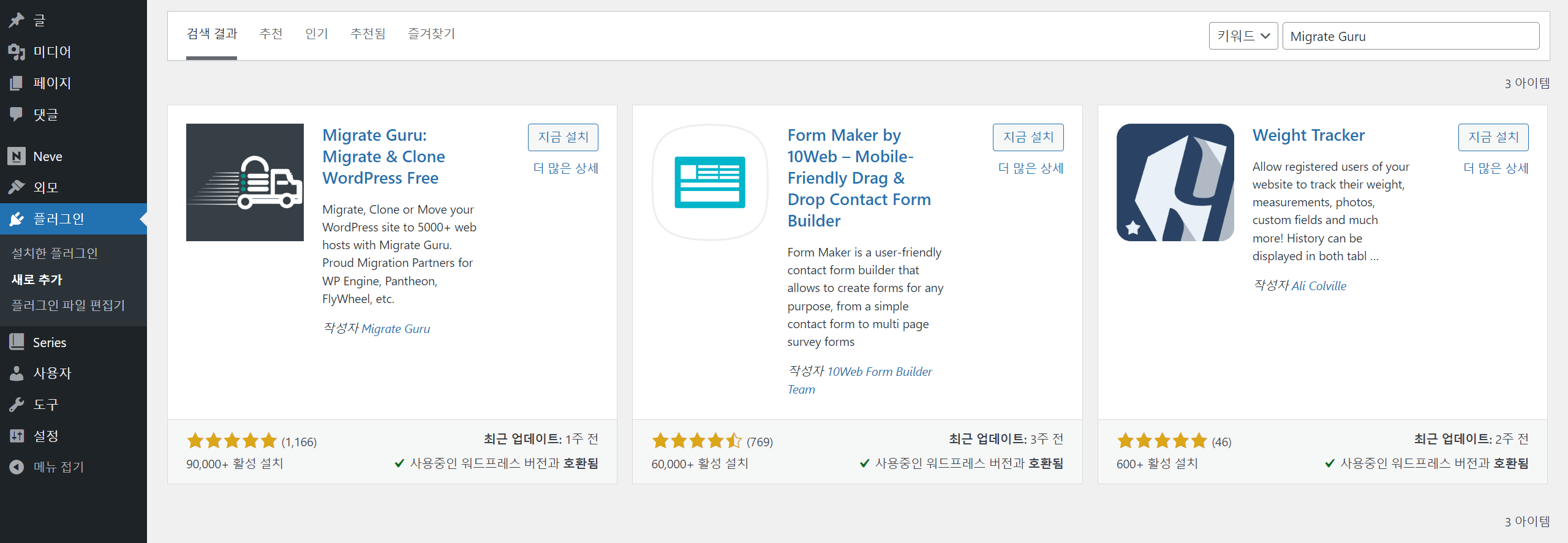
Task: Click the Migrate Guru truck thumbnail
Action: [x=245, y=182]
